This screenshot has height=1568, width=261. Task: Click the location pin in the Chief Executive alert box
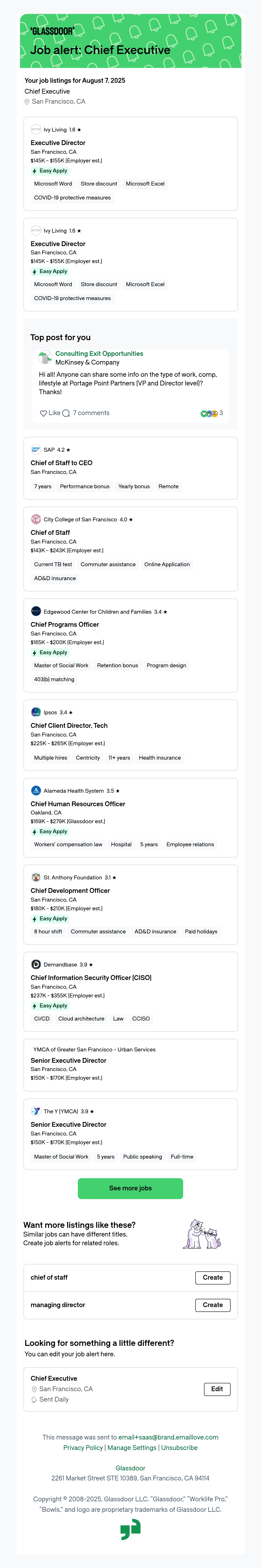click(x=34, y=1390)
